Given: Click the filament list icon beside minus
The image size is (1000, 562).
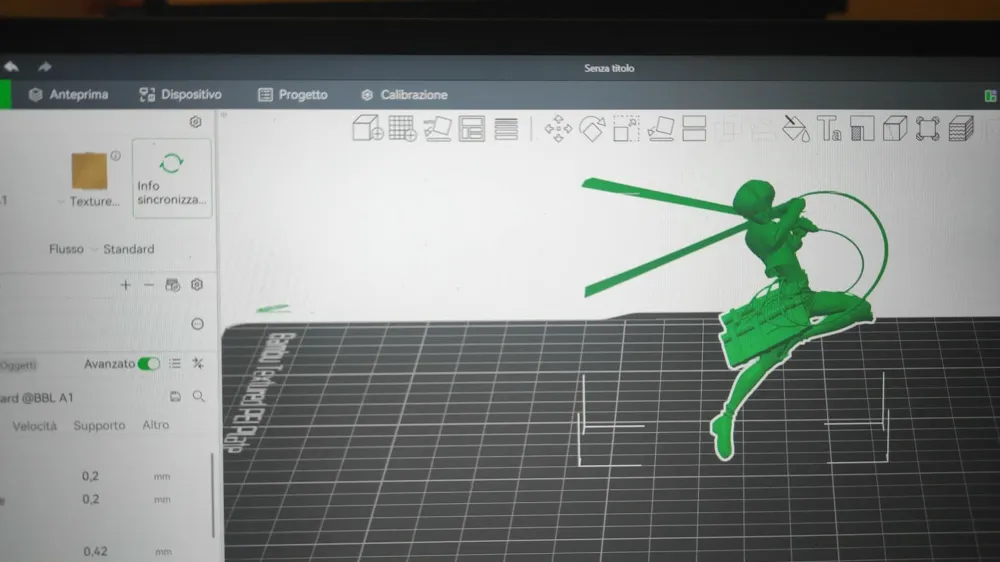Looking at the screenshot, I should pyautogui.click(x=172, y=285).
